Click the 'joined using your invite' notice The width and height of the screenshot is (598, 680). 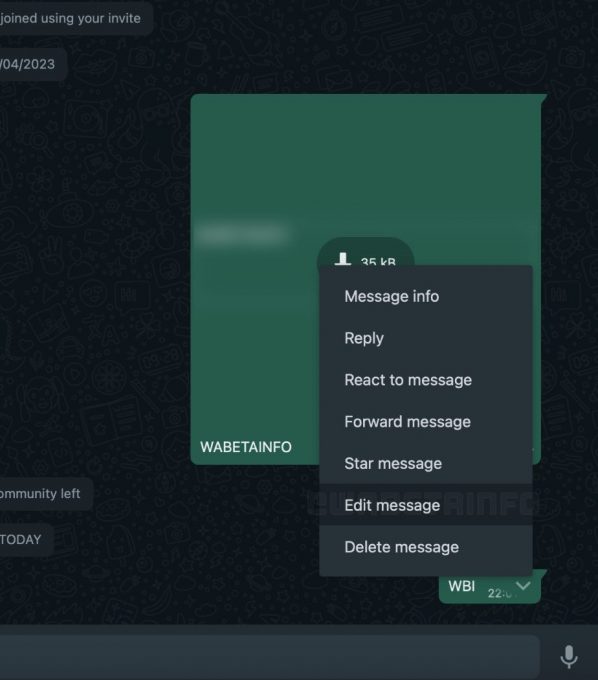[70, 18]
